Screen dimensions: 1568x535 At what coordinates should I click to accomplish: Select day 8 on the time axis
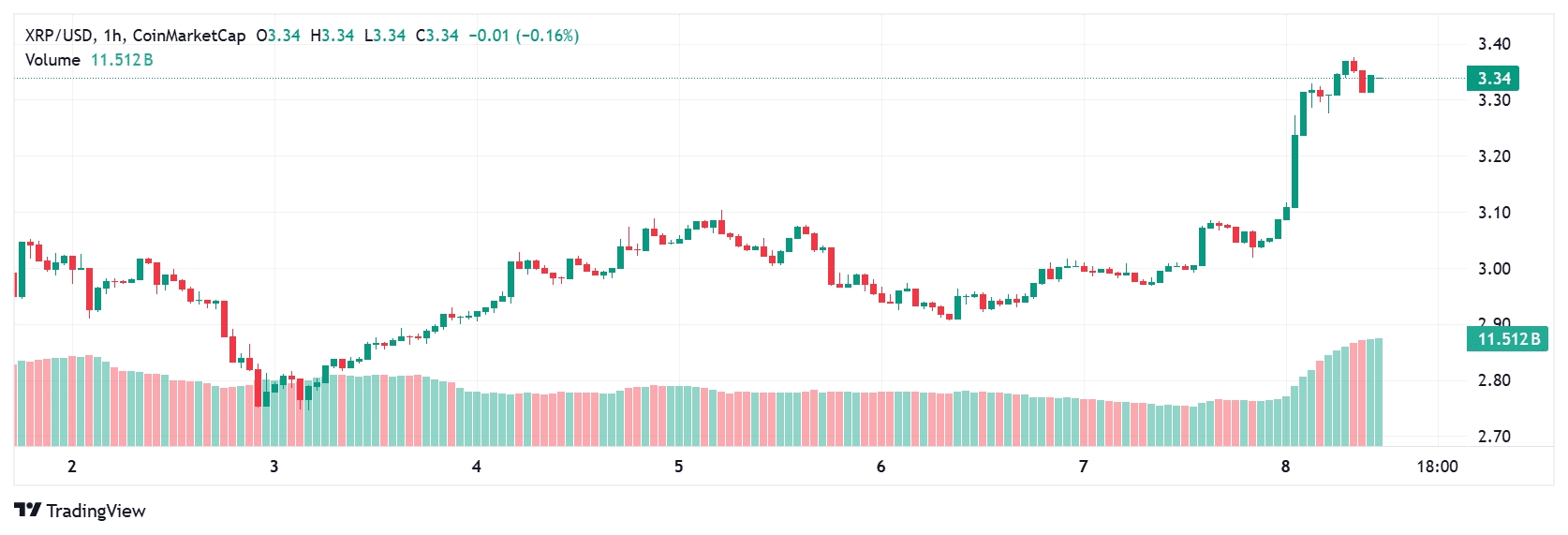(1285, 467)
